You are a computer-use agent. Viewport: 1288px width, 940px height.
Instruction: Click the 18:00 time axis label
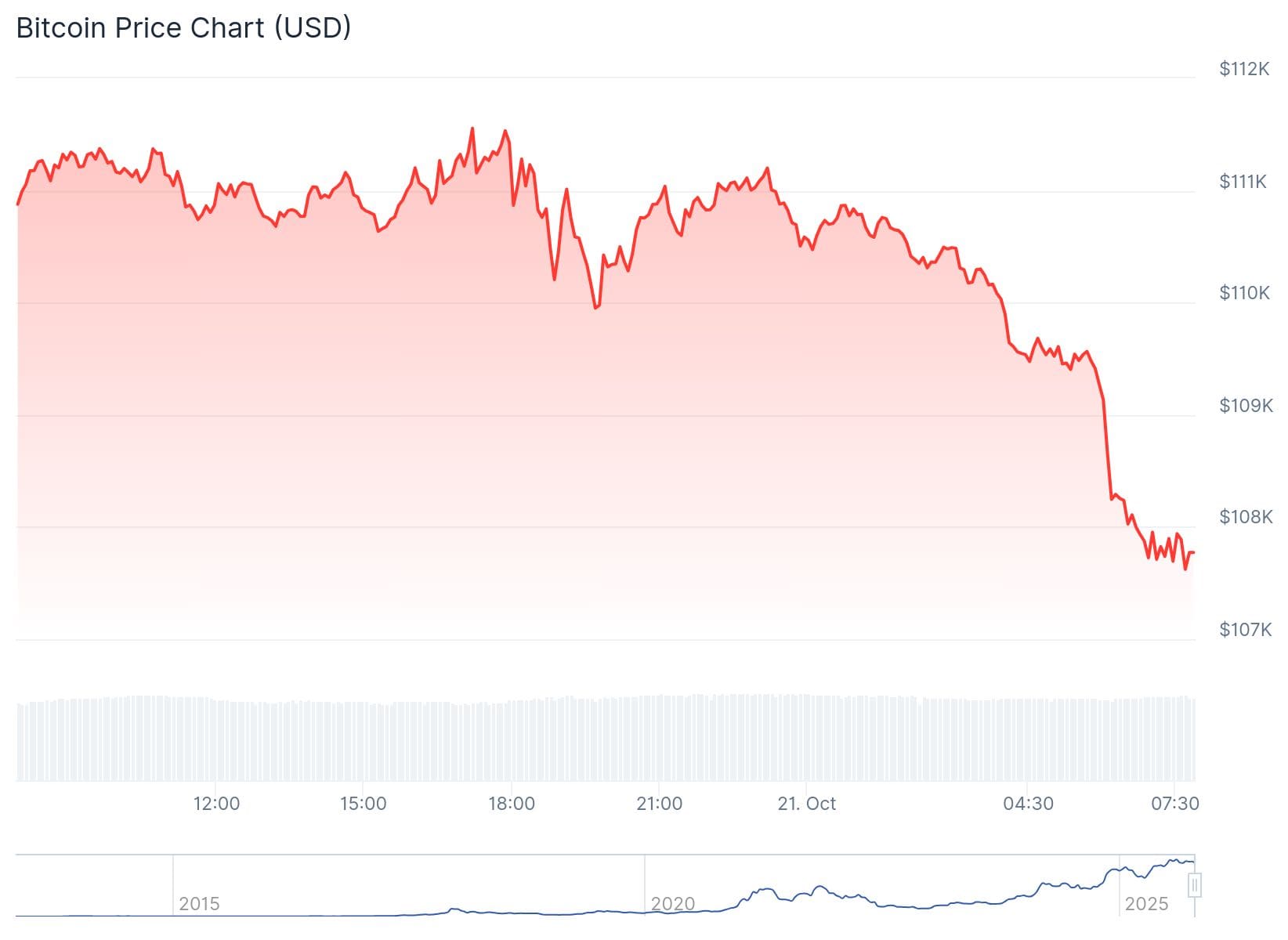click(x=512, y=804)
